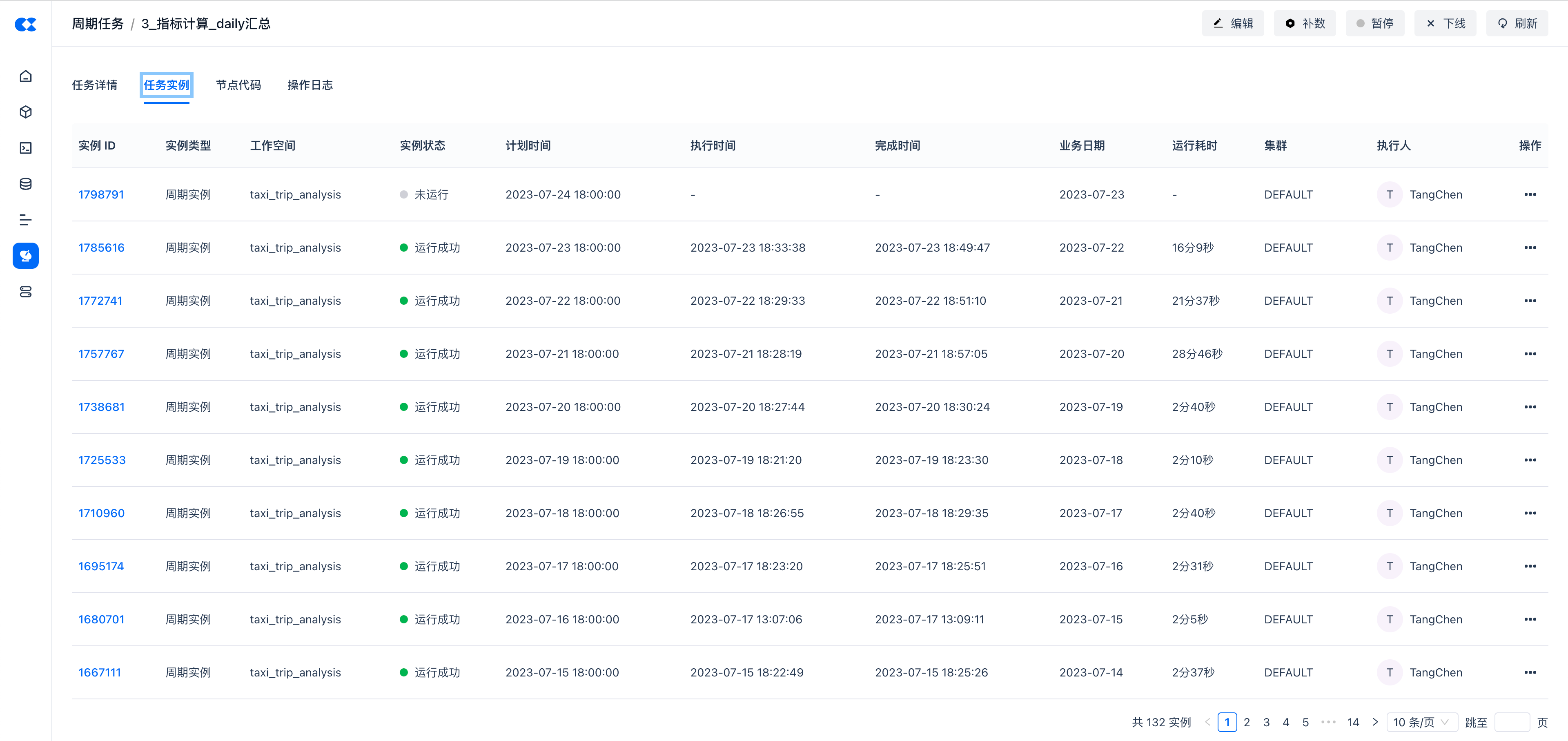Viewport: 1568px width, 741px height.
Task: Open the task list lines sidebar icon
Action: coord(26,220)
